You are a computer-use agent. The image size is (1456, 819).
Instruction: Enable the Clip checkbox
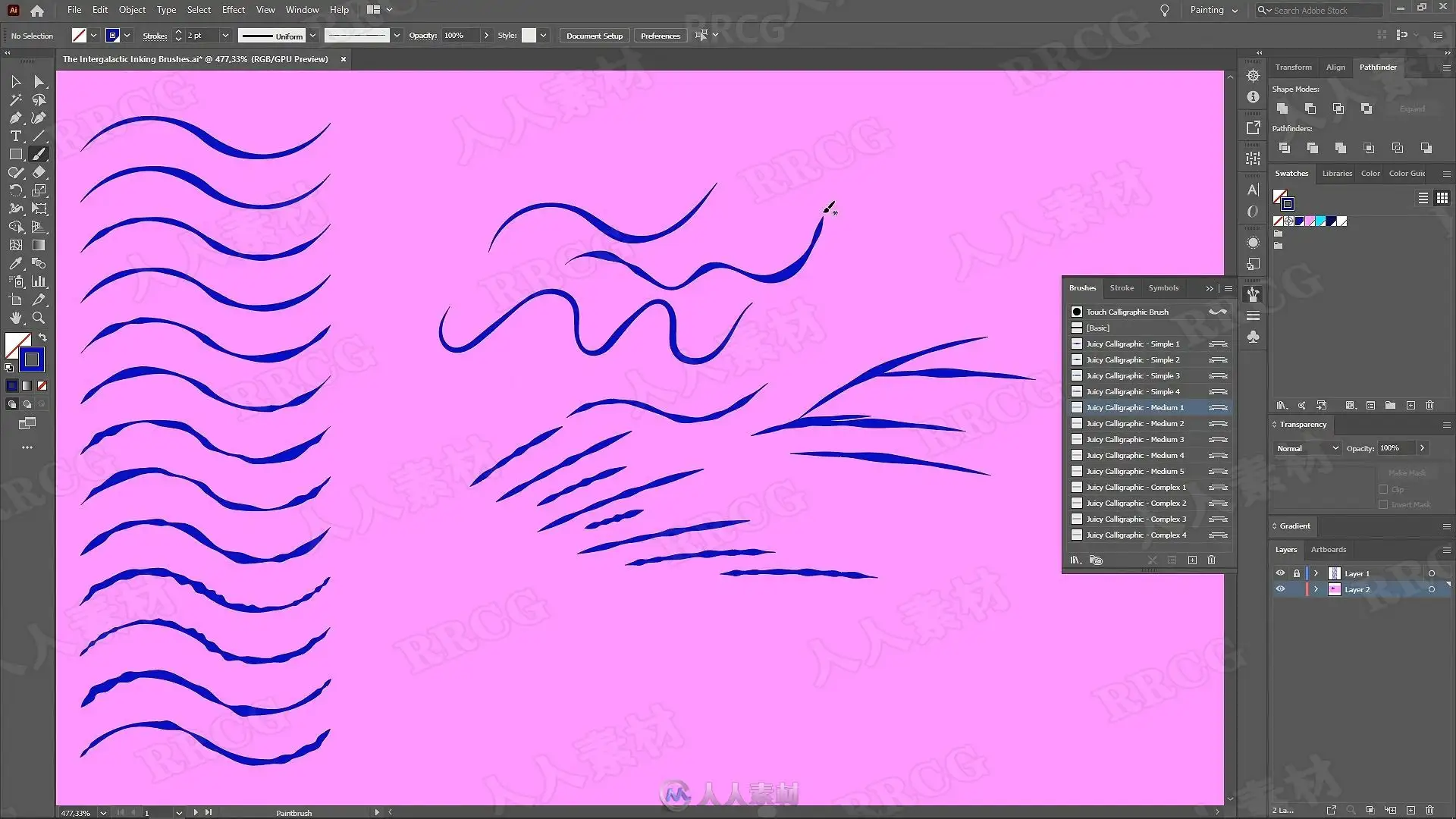click(x=1383, y=489)
